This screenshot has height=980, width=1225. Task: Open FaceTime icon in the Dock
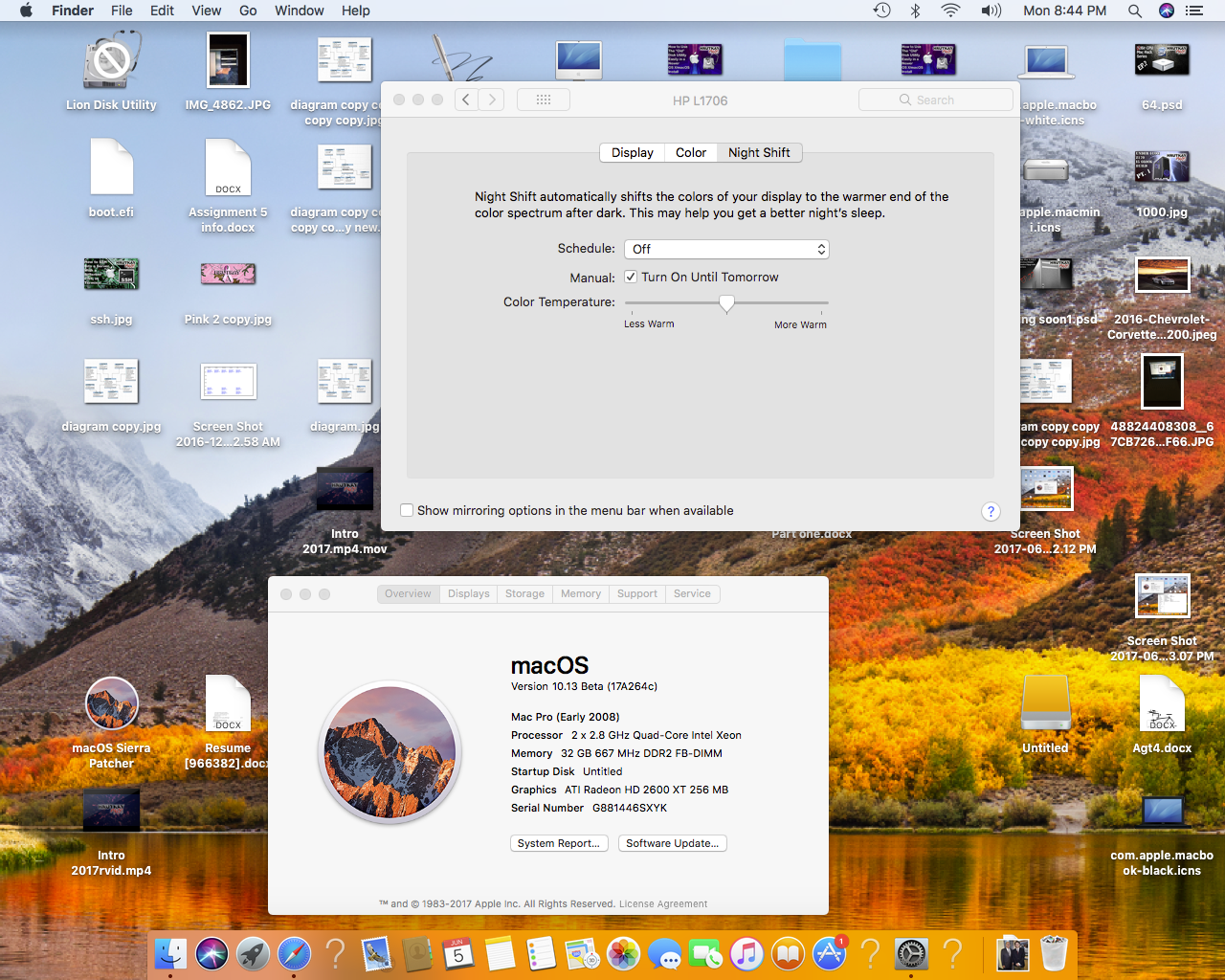(x=705, y=954)
